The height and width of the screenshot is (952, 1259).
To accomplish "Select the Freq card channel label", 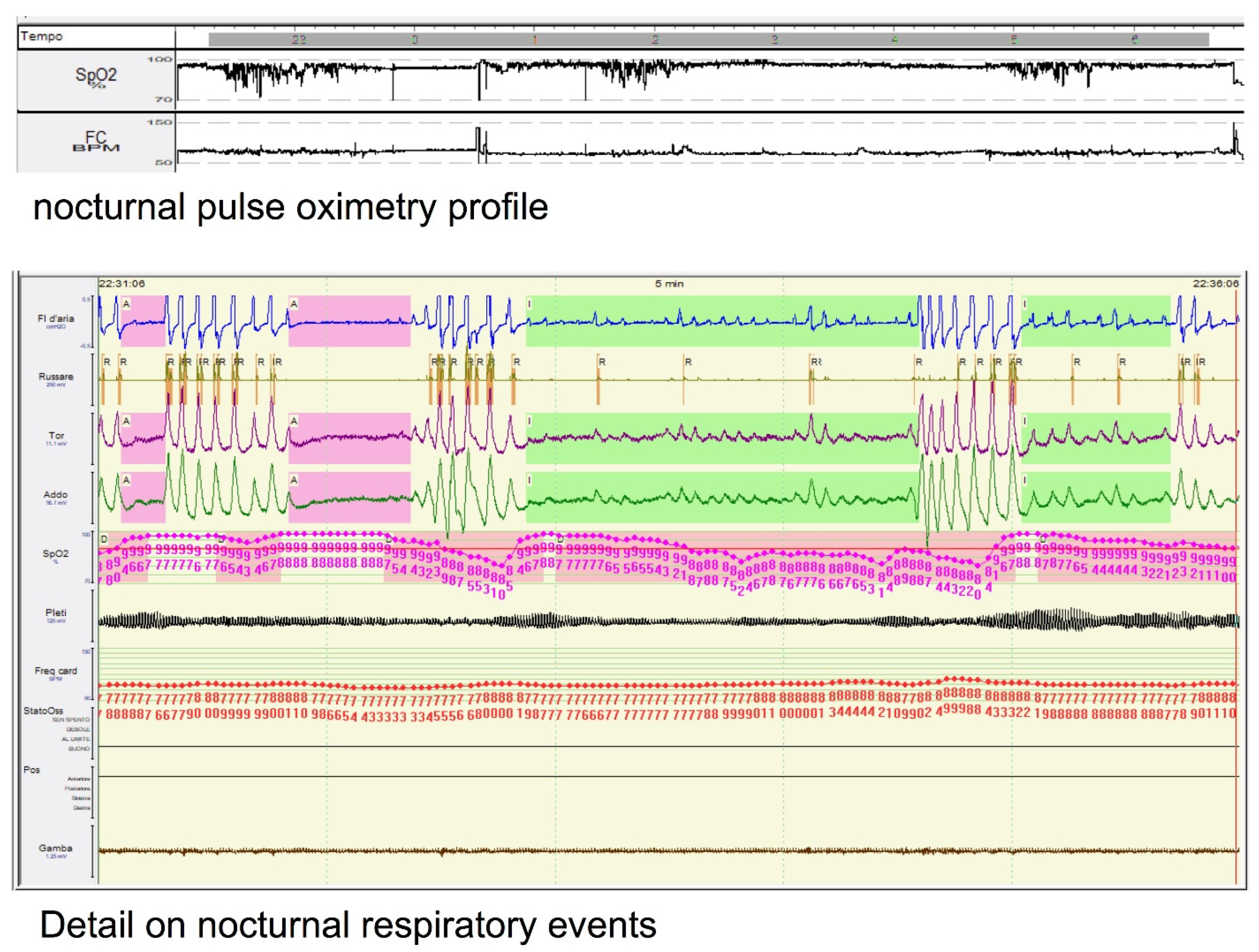I will (x=56, y=671).
